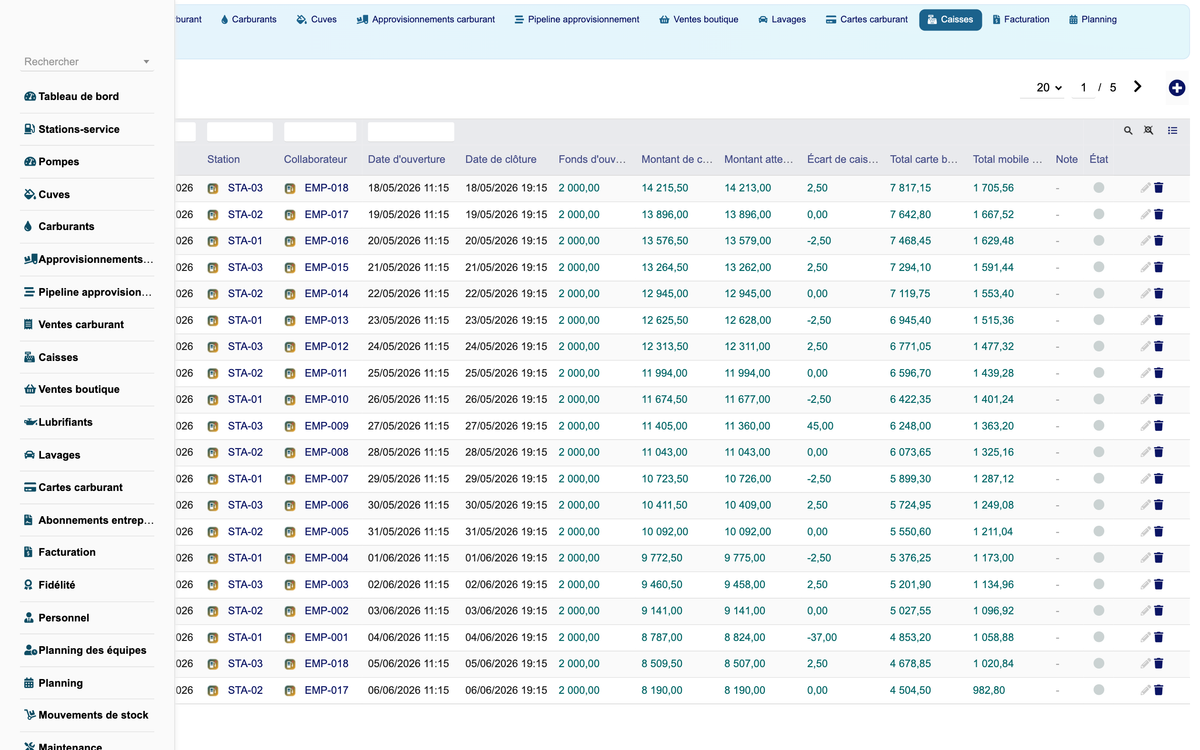The image size is (1200, 750).
Task: Open the top Lavages tab
Action: coord(782,19)
